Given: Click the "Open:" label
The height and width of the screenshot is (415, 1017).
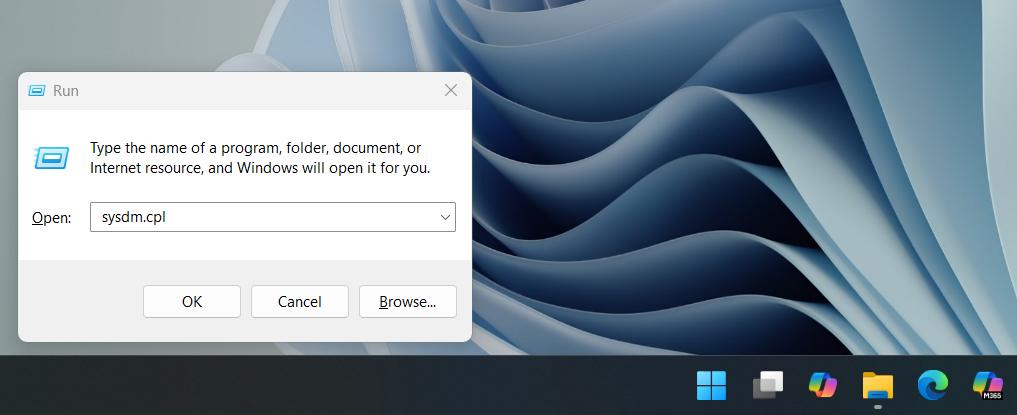Looking at the screenshot, I should tap(51, 219).
